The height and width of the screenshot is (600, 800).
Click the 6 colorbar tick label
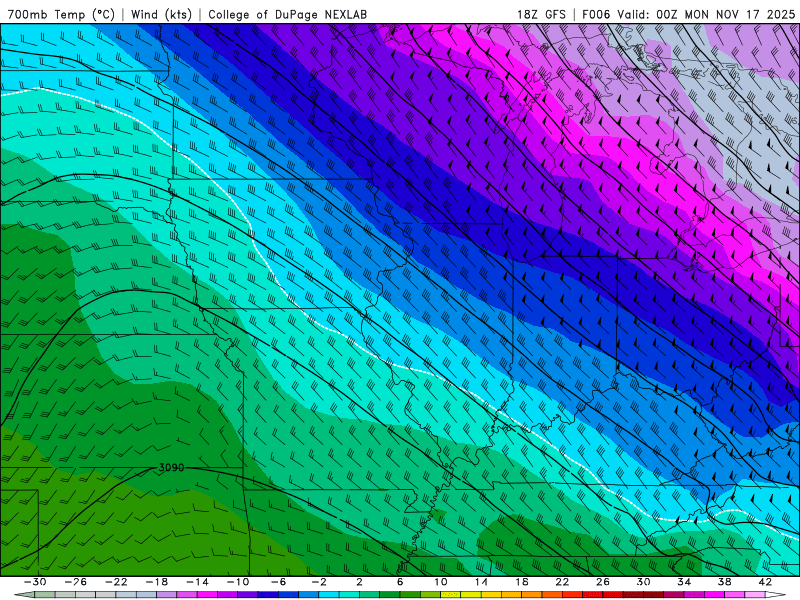[x=400, y=582]
